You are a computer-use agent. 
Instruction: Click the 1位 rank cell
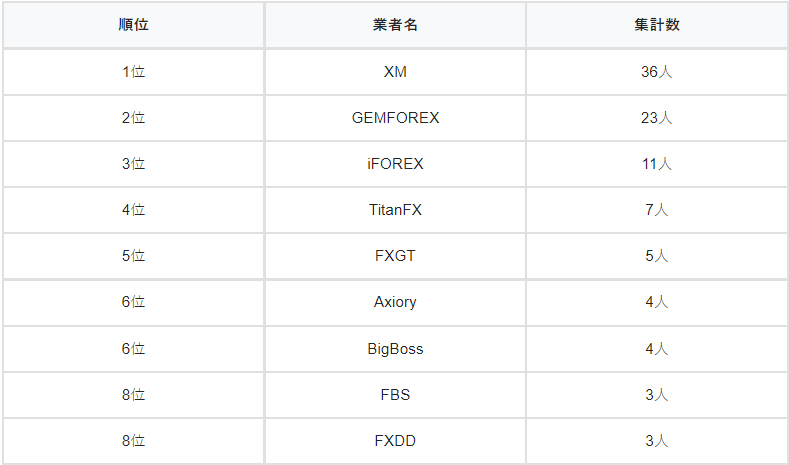pyautogui.click(x=133, y=72)
